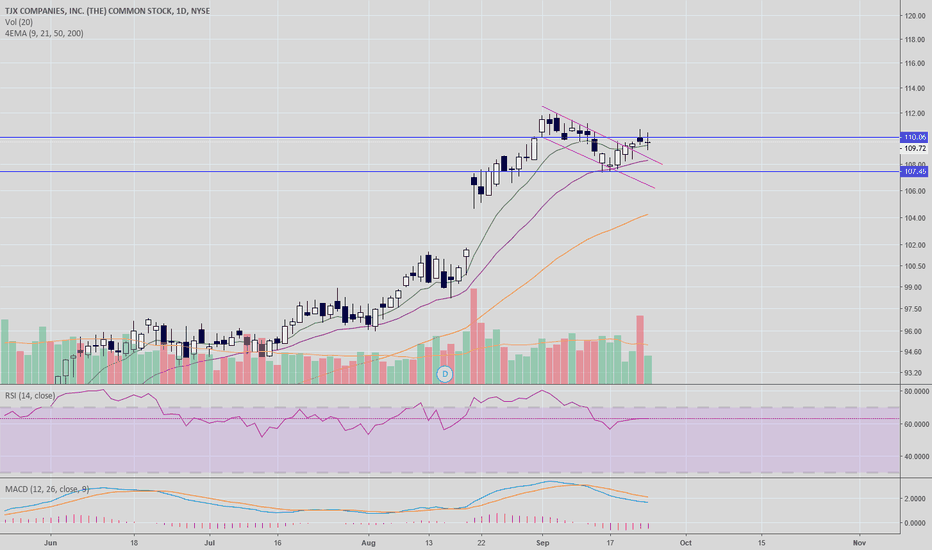Viewport: 932px width, 550px height.
Task: Click the Oct date label on time axis
Action: [x=685, y=543]
